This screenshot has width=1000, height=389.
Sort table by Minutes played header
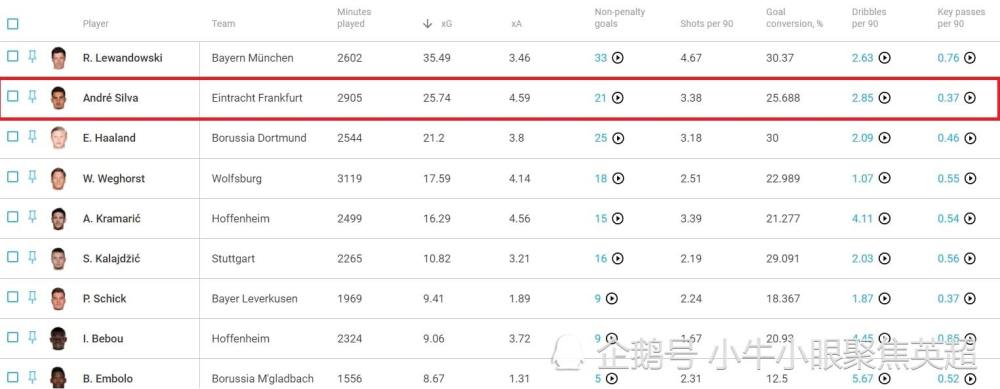pos(354,18)
